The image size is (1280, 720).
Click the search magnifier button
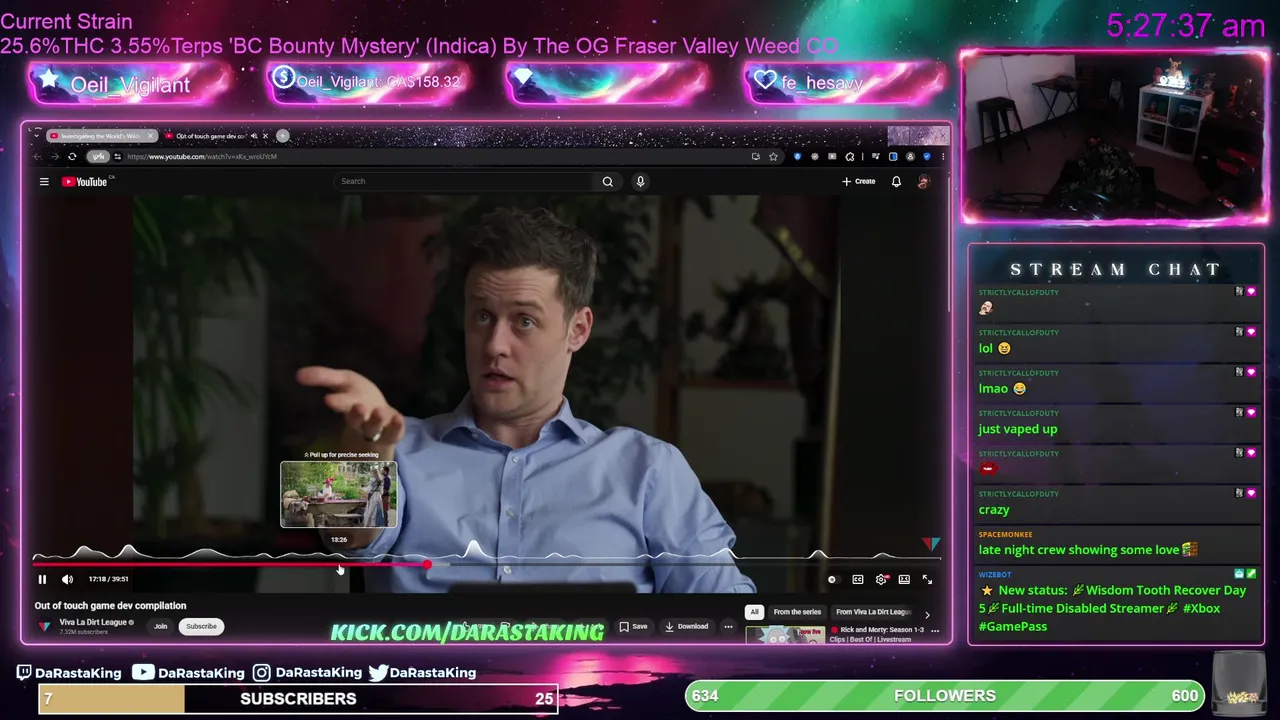pyautogui.click(x=607, y=181)
